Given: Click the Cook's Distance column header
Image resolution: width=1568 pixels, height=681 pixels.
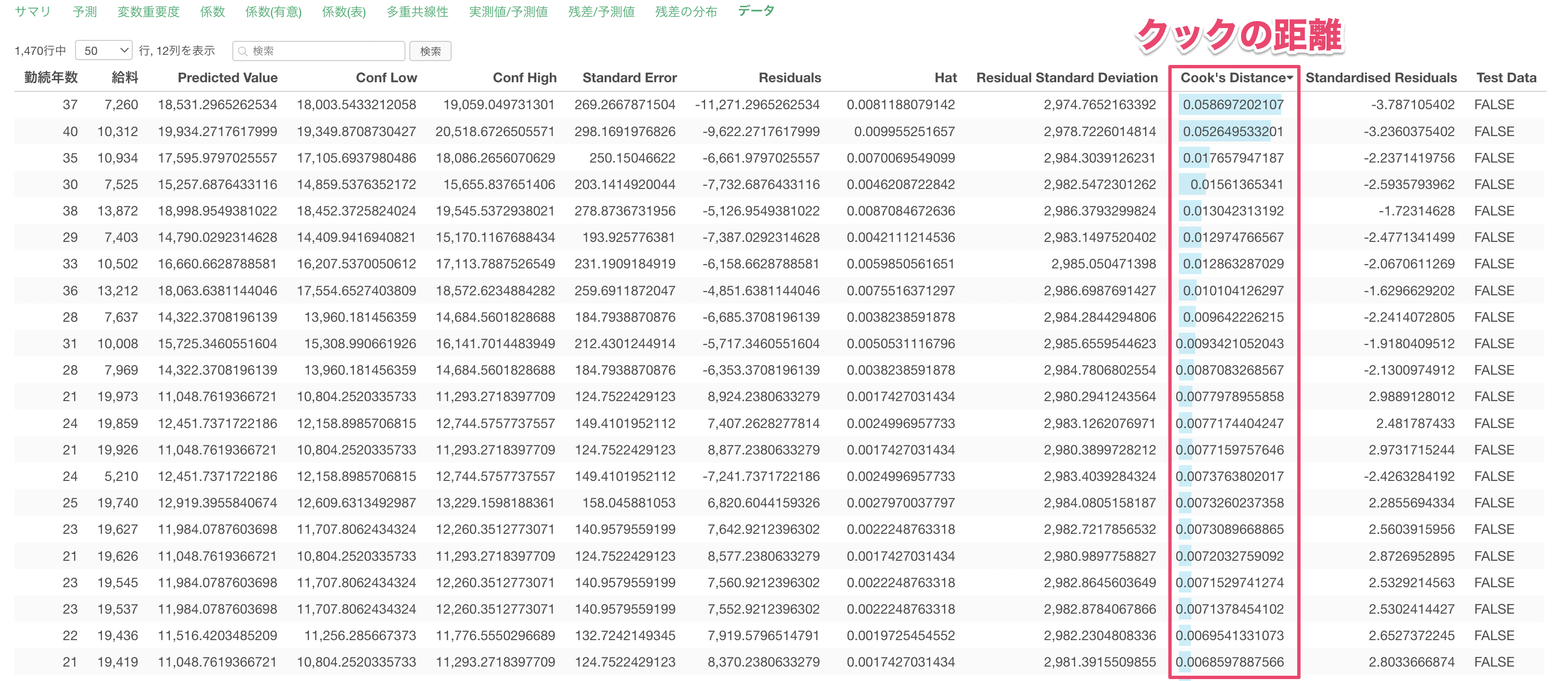Looking at the screenshot, I should point(1233,77).
